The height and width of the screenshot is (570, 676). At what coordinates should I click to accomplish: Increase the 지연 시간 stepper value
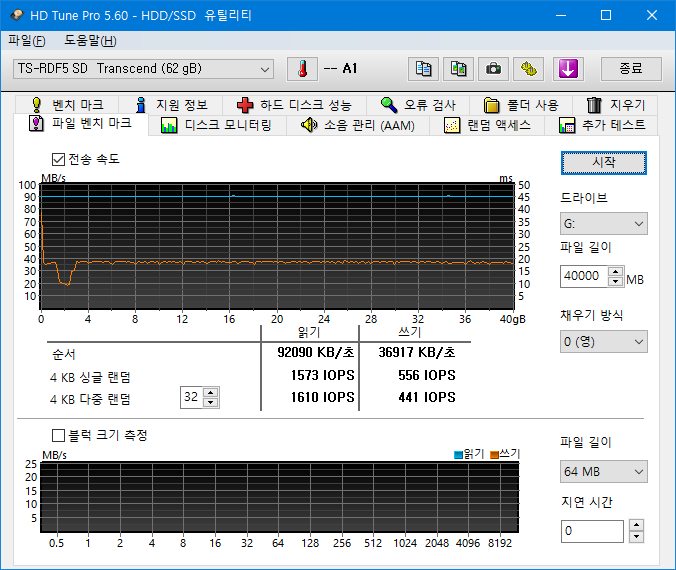tap(636, 525)
